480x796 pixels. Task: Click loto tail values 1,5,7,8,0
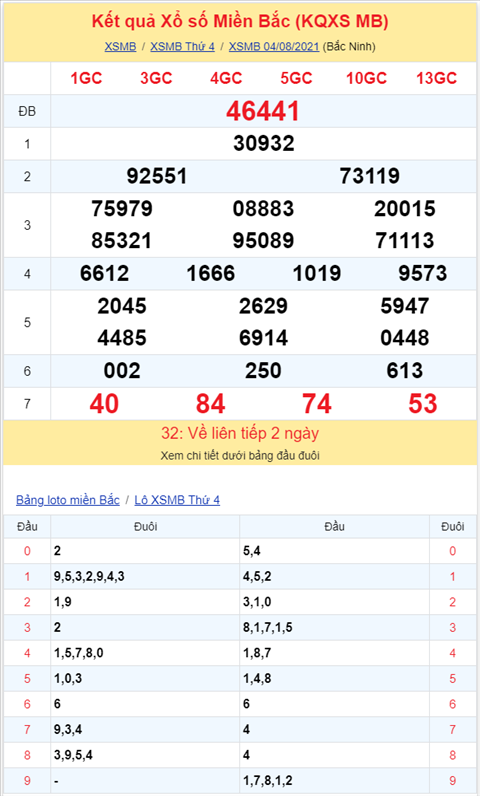[x=79, y=653]
